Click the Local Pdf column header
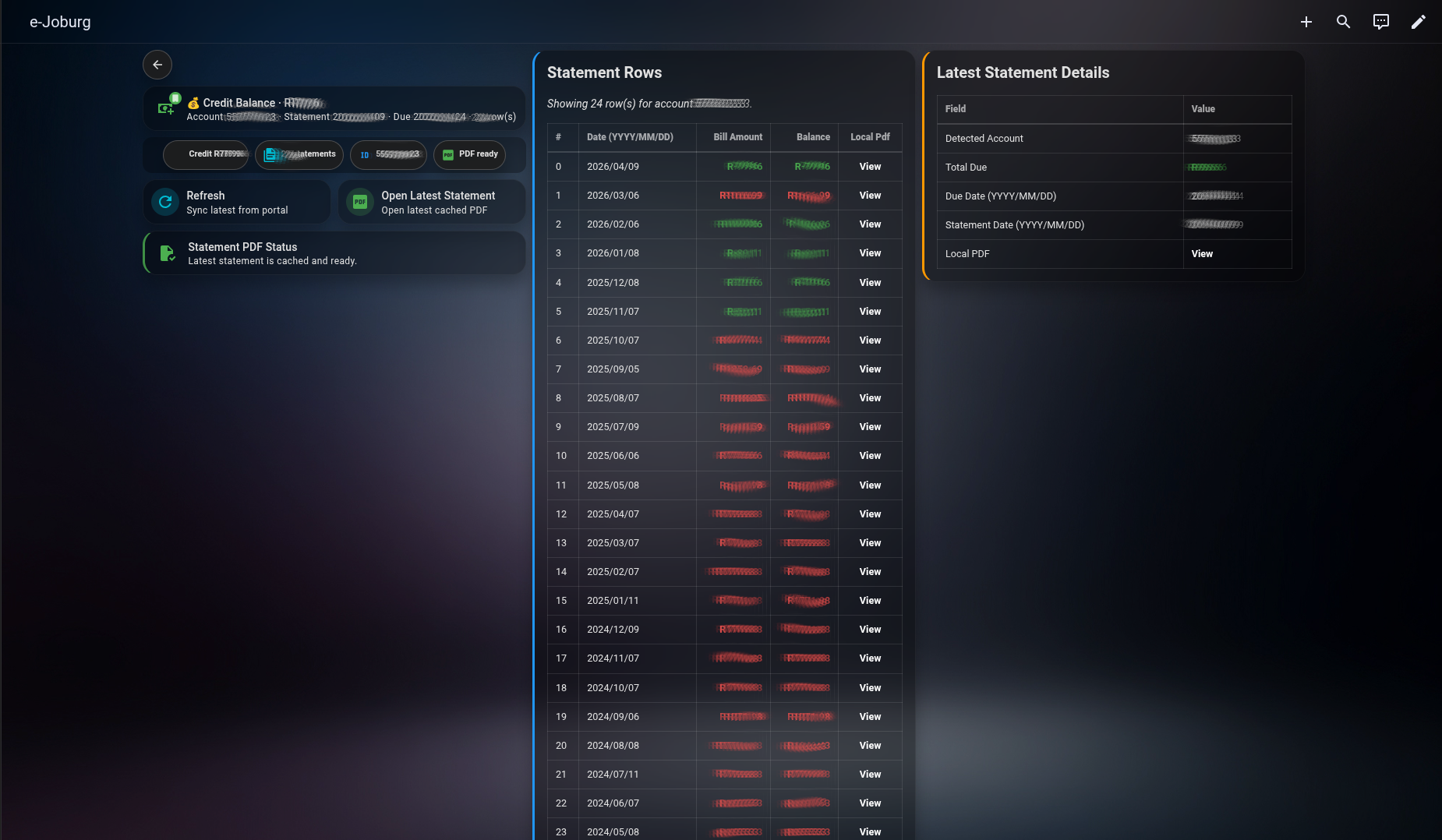This screenshot has width=1442, height=840. [x=870, y=137]
